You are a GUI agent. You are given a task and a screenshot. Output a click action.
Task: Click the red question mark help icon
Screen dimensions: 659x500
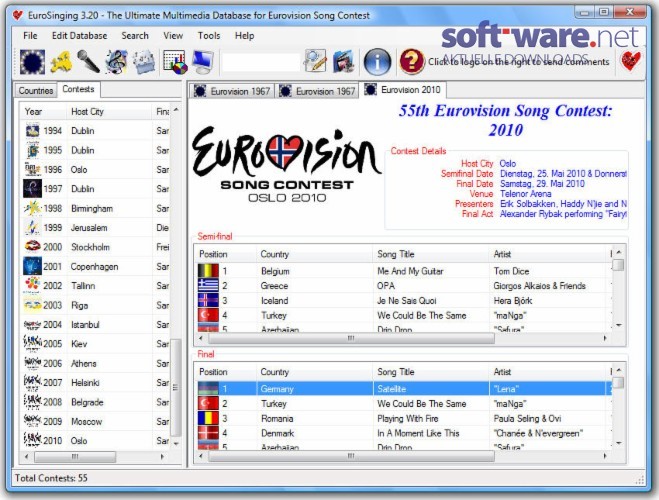412,62
